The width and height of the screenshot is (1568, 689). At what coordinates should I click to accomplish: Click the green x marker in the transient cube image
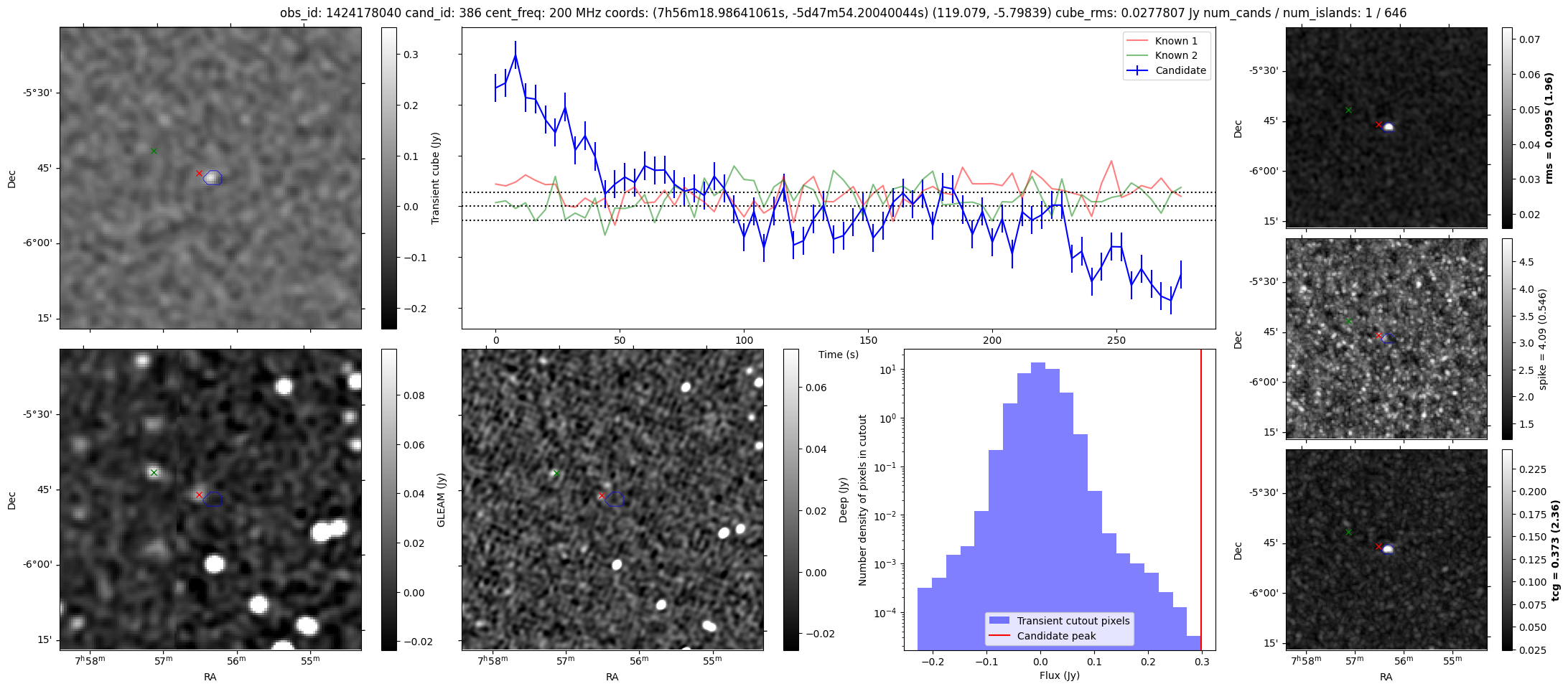[x=154, y=151]
